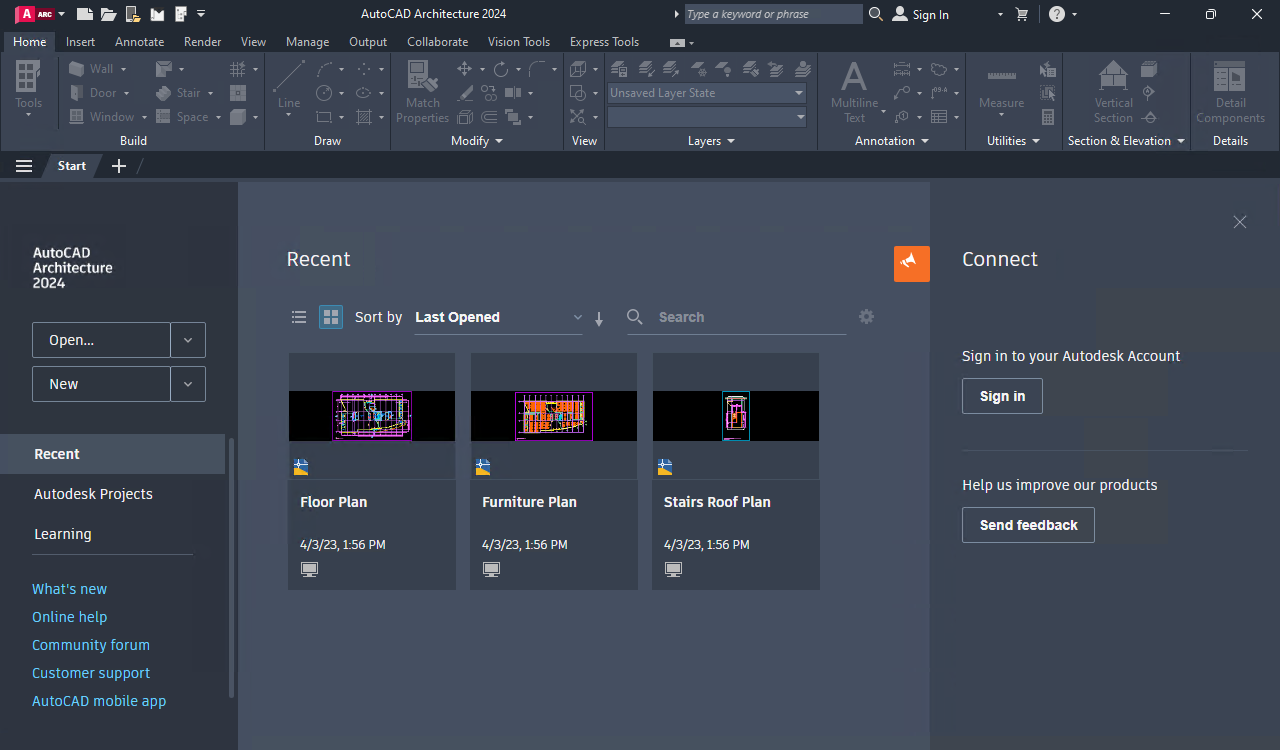The width and height of the screenshot is (1280, 750).
Task: Open the Manage ribbon tab
Action: tap(307, 42)
